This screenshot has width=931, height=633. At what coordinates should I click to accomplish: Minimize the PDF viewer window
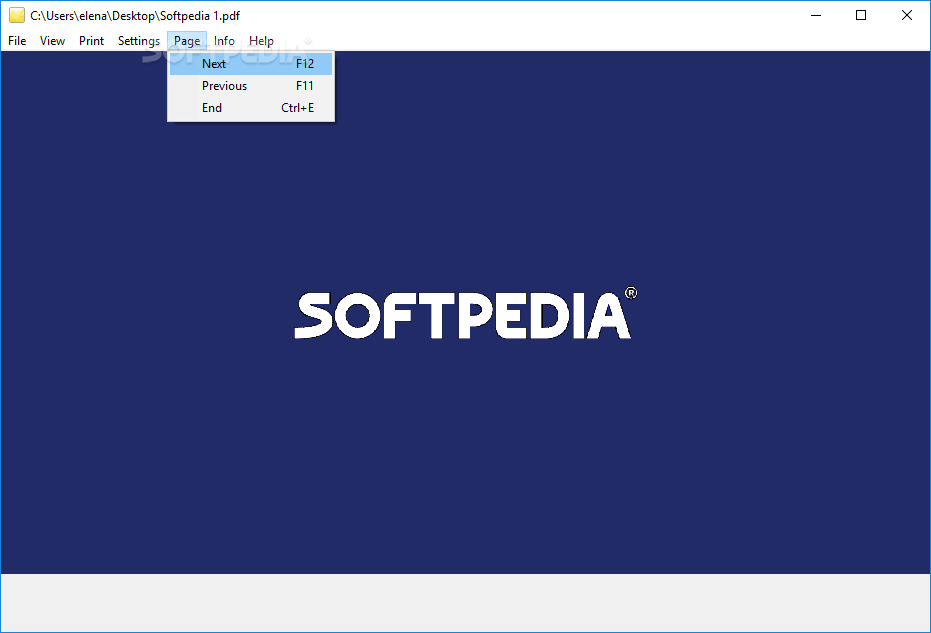click(816, 15)
